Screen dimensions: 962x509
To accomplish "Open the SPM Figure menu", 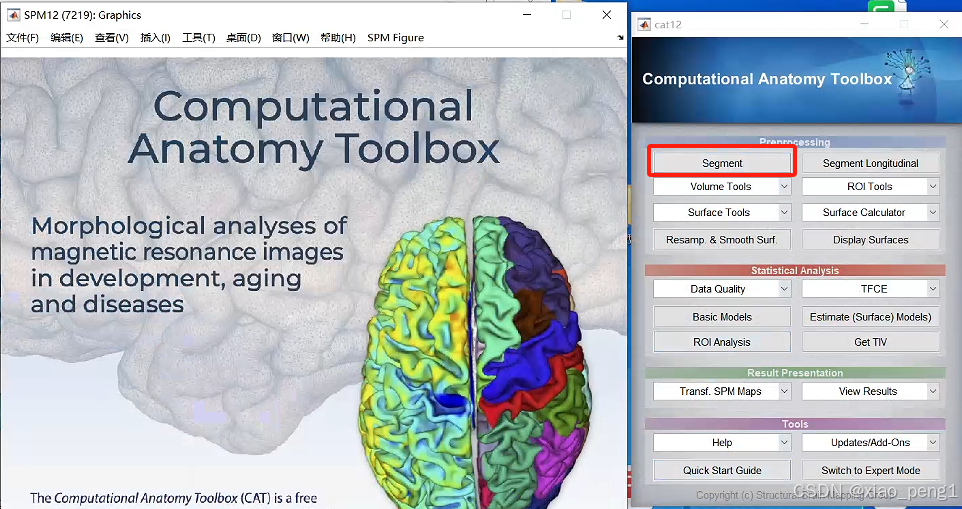I will (396, 37).
